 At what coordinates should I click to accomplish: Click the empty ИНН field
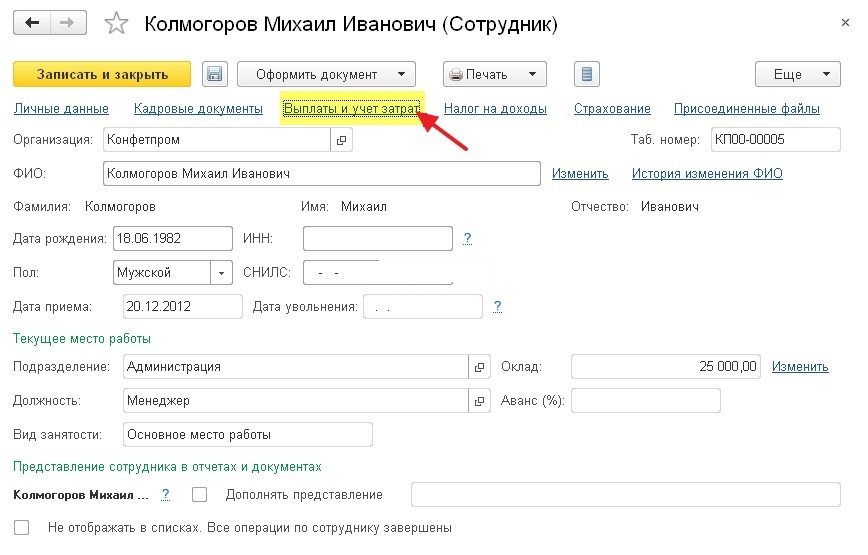point(378,238)
